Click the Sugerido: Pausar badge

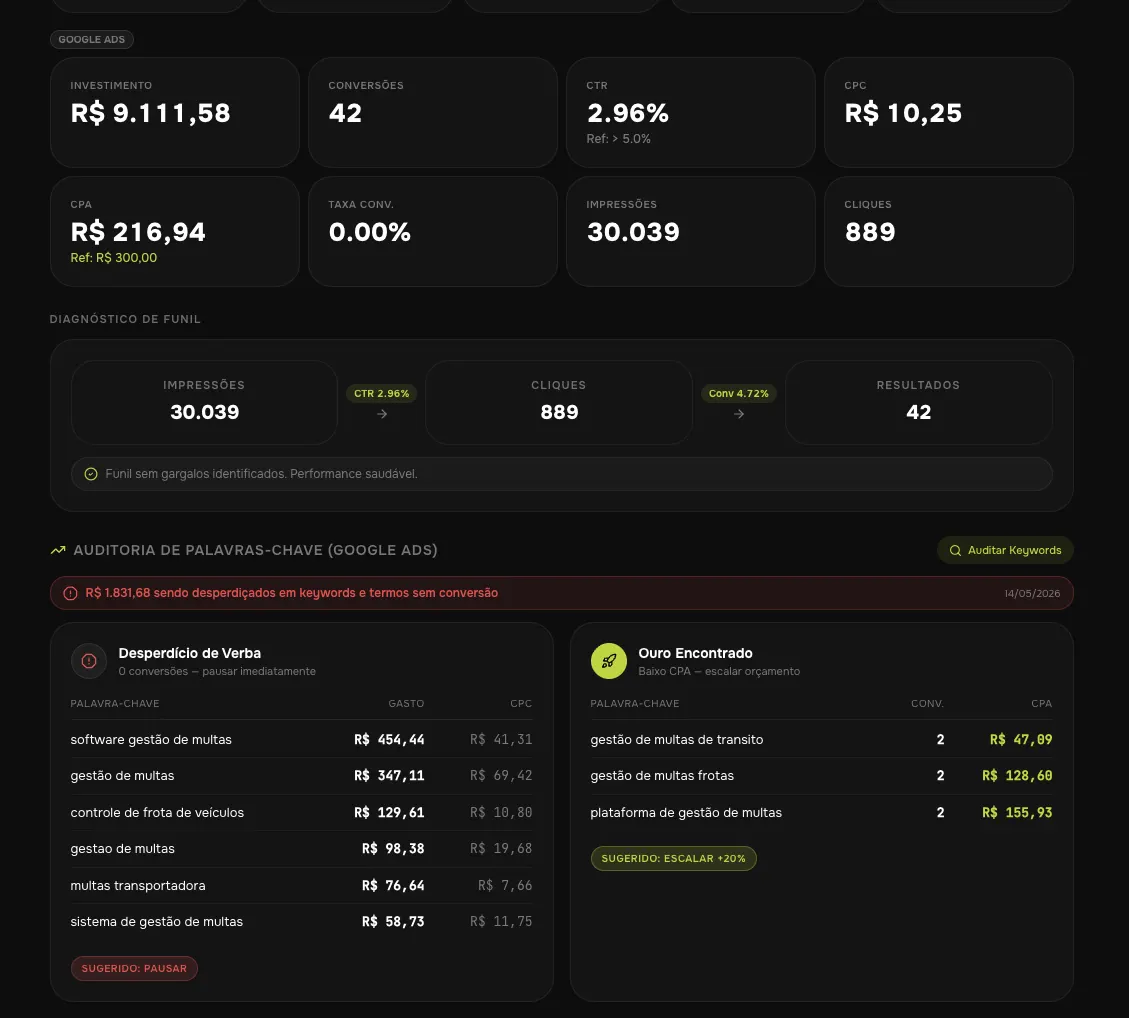click(134, 968)
